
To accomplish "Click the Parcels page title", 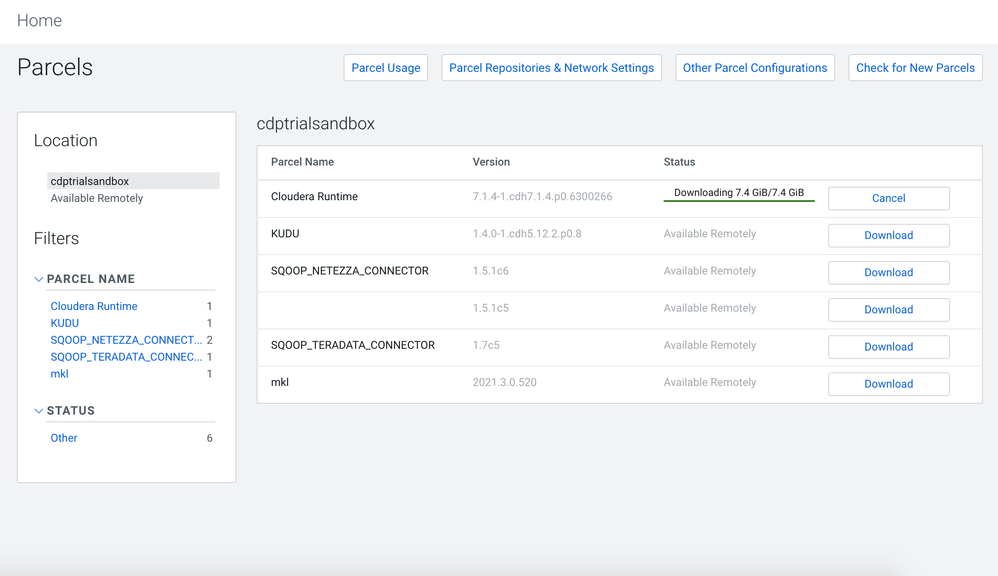I will (55, 67).
